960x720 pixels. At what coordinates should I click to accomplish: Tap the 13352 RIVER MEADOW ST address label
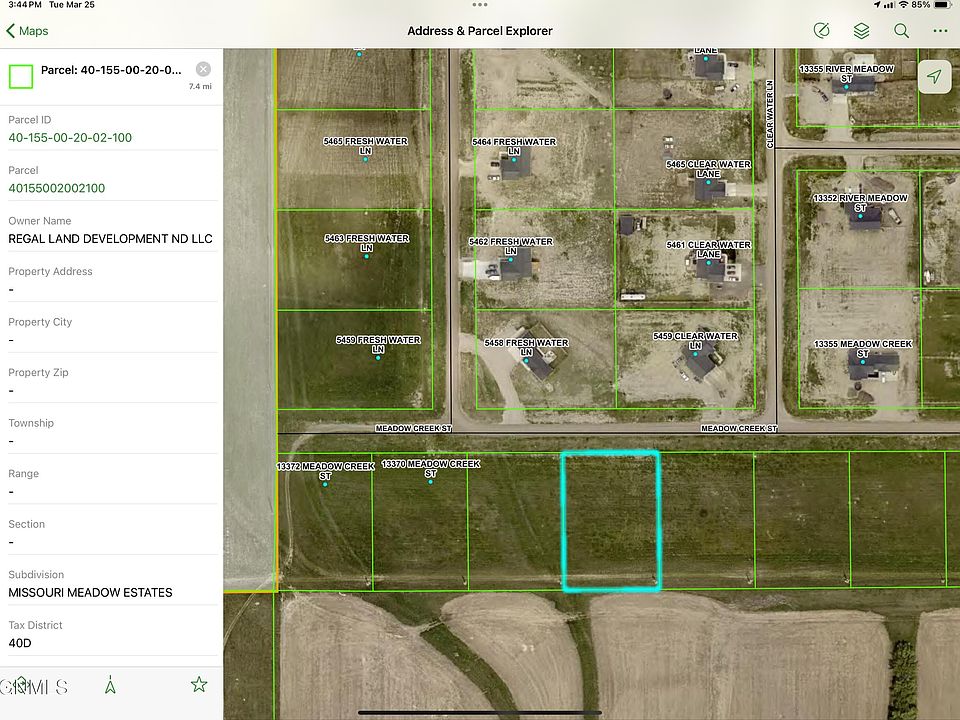coord(860,203)
